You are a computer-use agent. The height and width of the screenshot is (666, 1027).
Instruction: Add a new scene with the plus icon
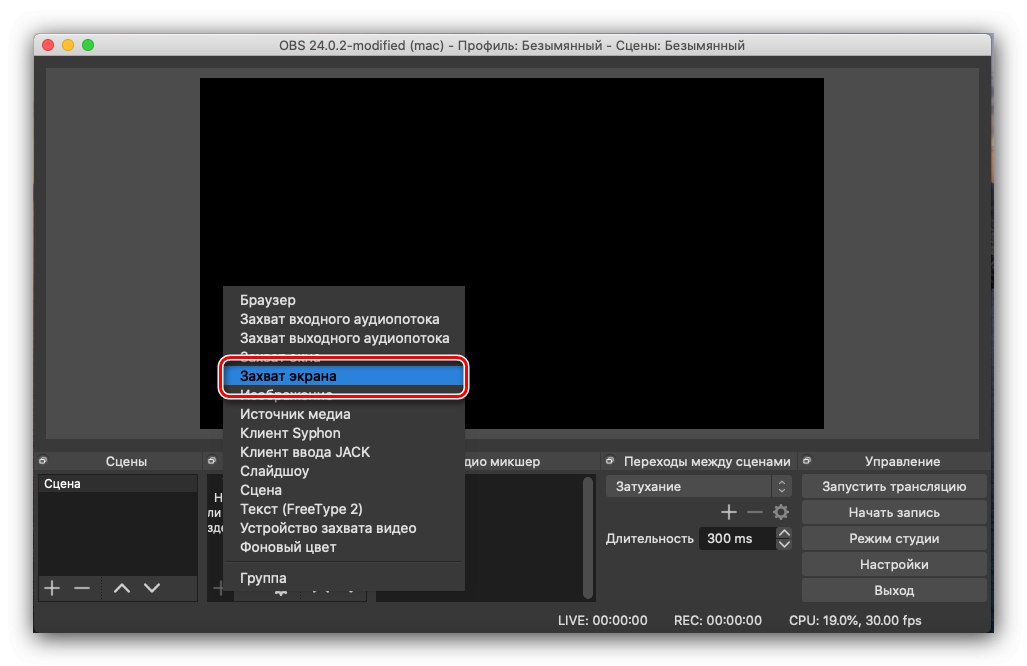[51, 588]
